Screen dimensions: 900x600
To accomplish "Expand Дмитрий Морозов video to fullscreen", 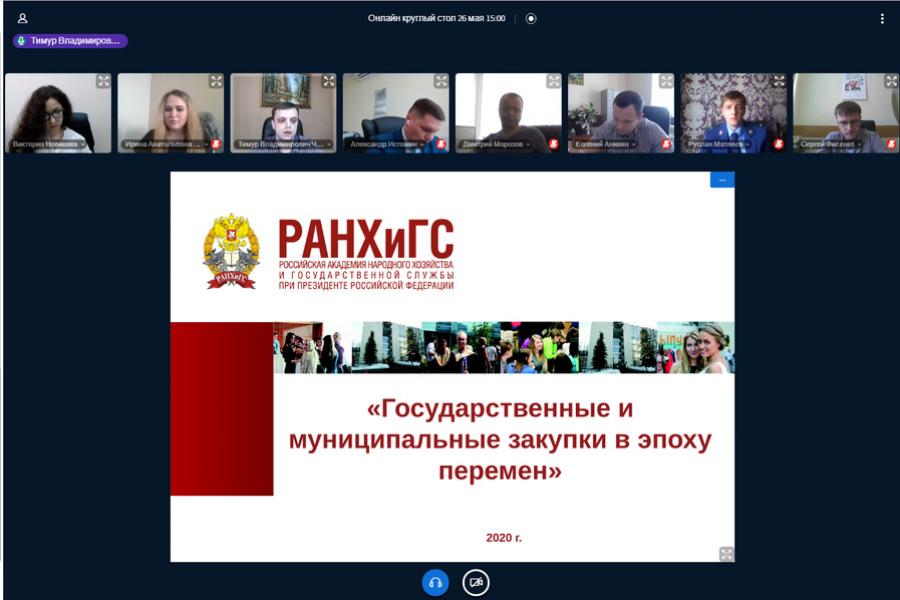I will coord(553,81).
